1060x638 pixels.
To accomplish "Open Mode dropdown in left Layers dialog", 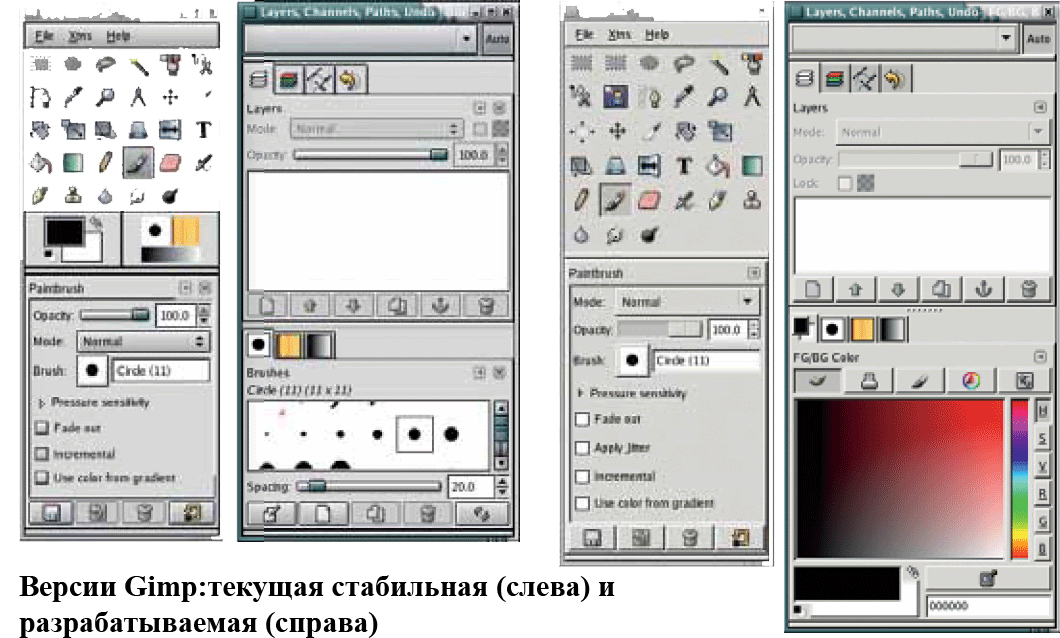I will click(x=376, y=128).
